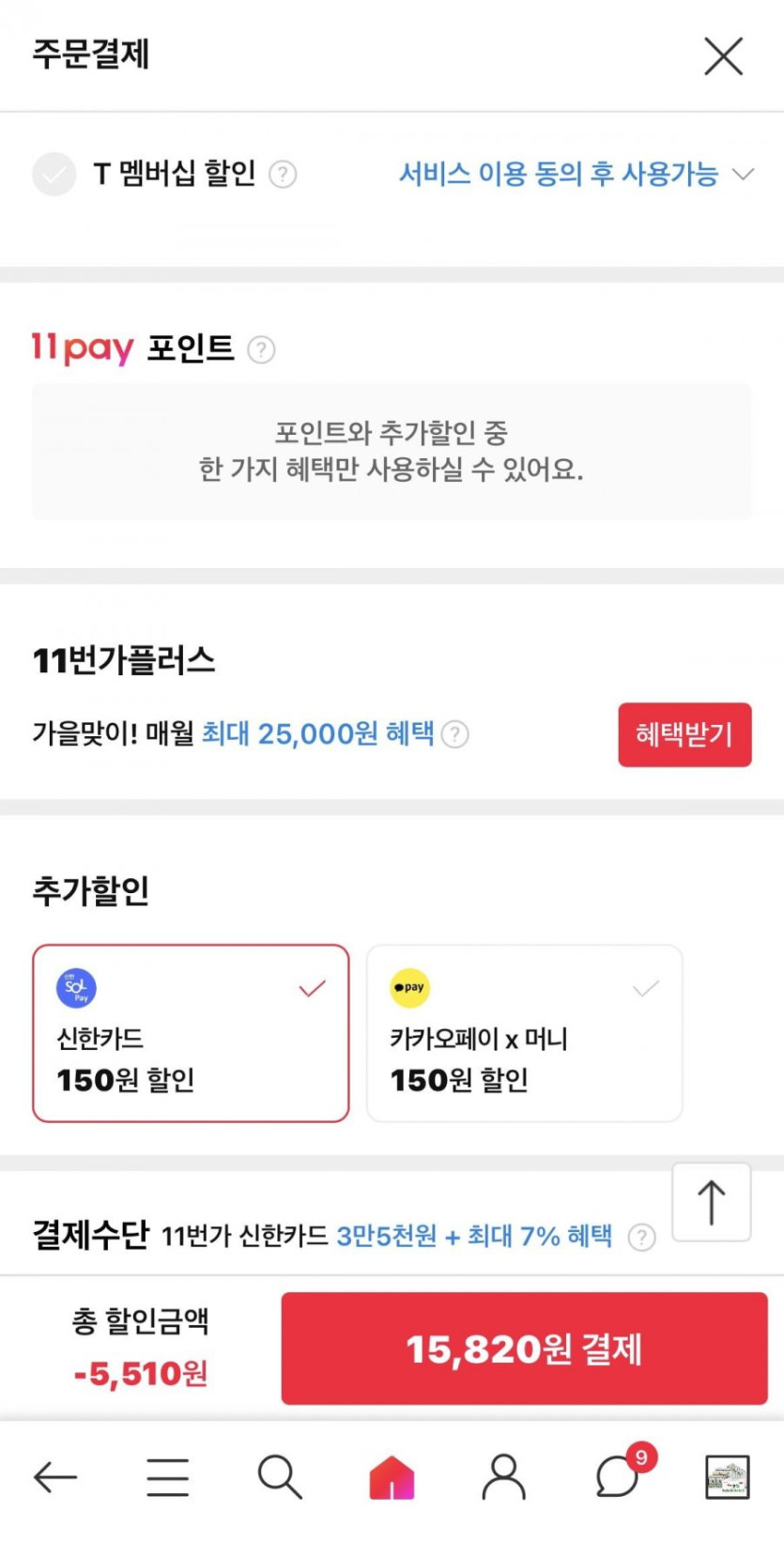The width and height of the screenshot is (784, 1557).
Task: Expand 서비스 이용 동의 후 사용가능 dropdown
Action: [576, 175]
